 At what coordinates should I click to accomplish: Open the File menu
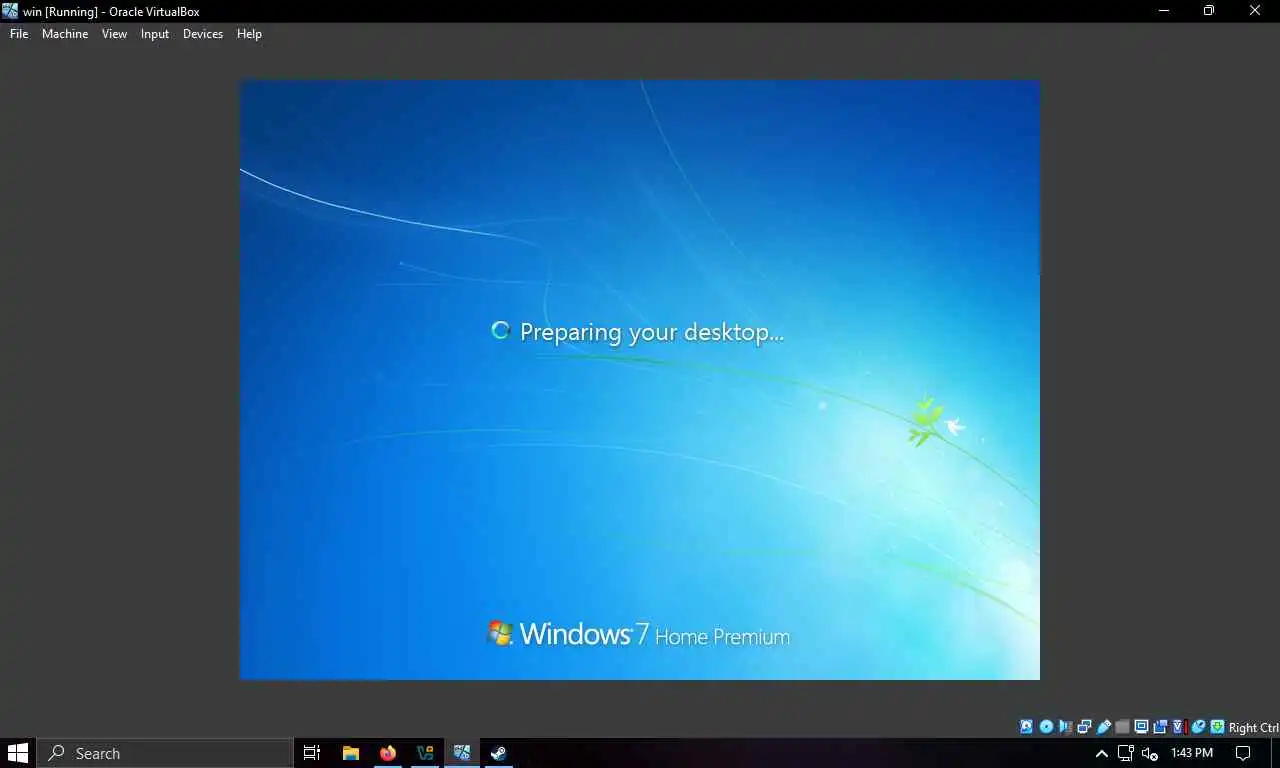click(x=19, y=34)
